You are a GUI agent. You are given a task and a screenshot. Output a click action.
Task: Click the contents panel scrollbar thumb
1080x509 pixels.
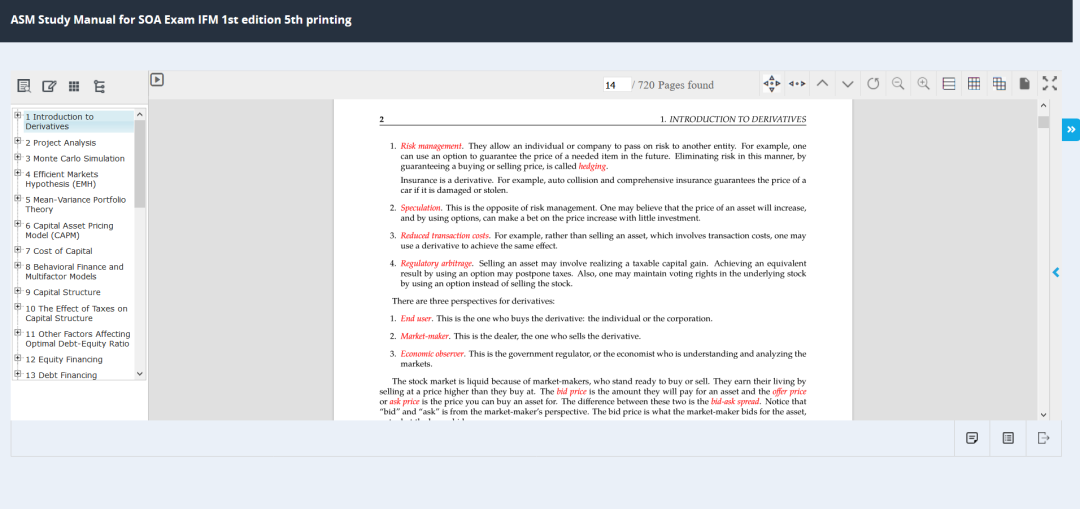[x=140, y=164]
